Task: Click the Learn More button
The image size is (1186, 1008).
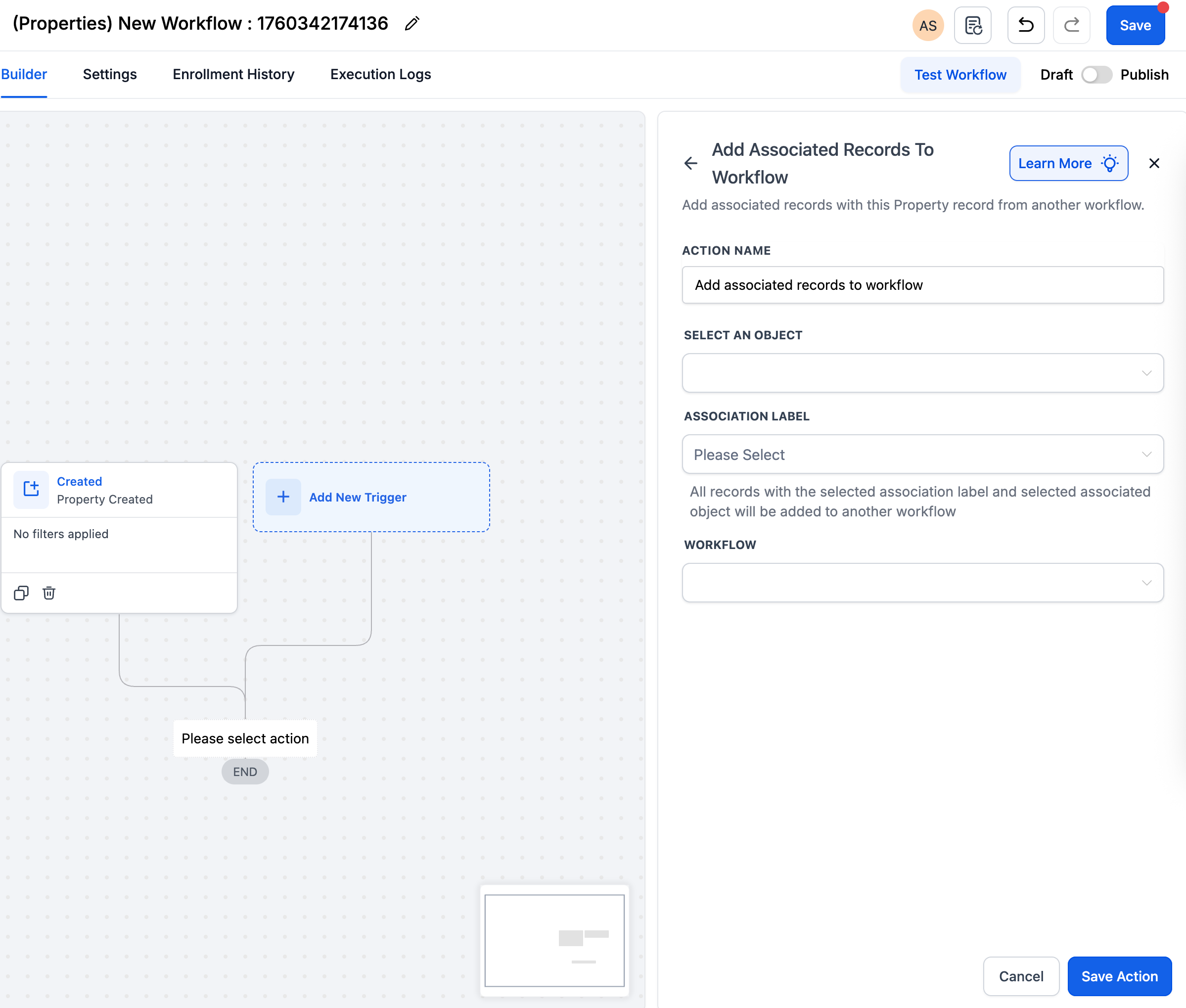Action: click(x=1068, y=163)
